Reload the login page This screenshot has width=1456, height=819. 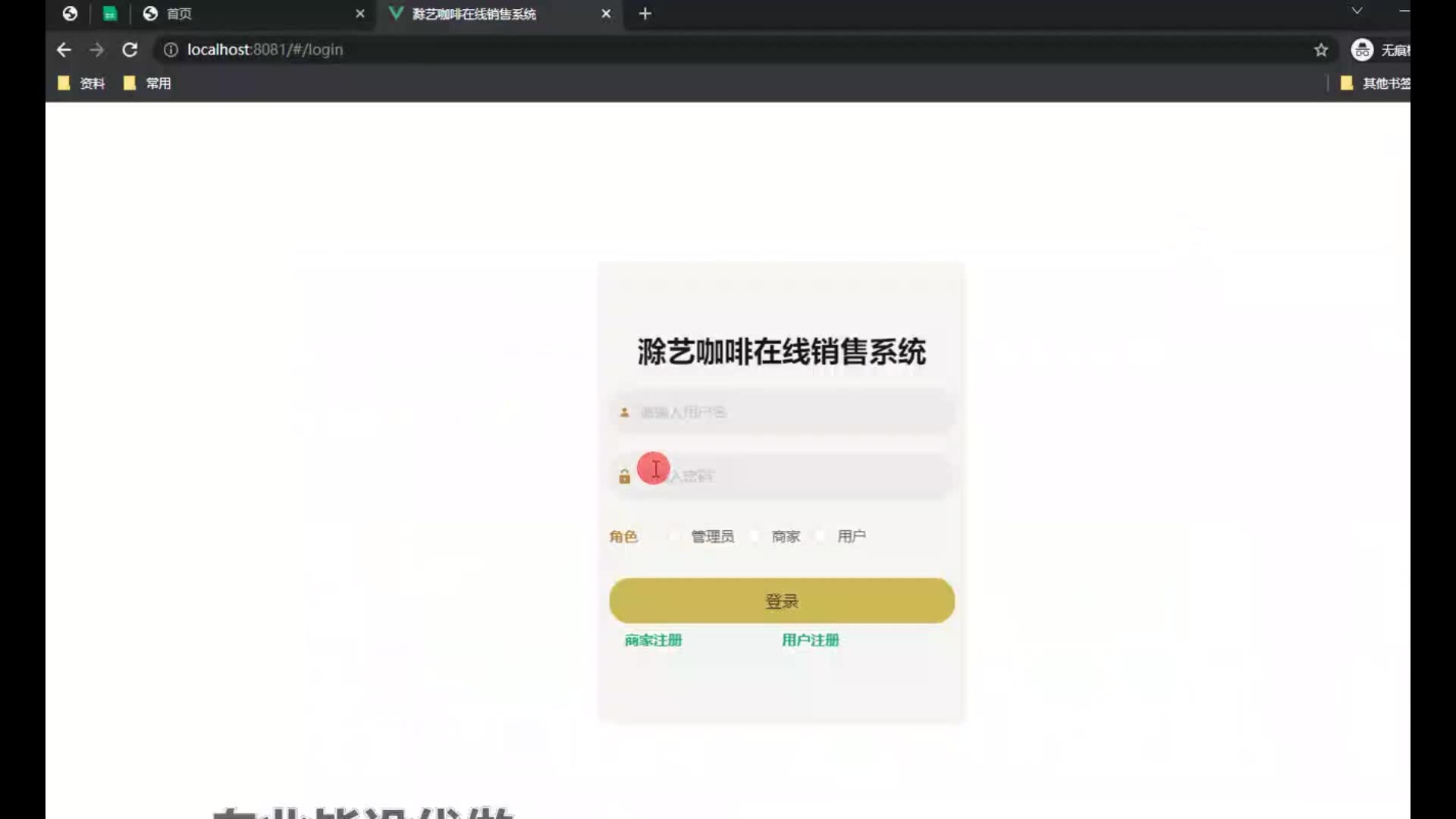(x=130, y=50)
